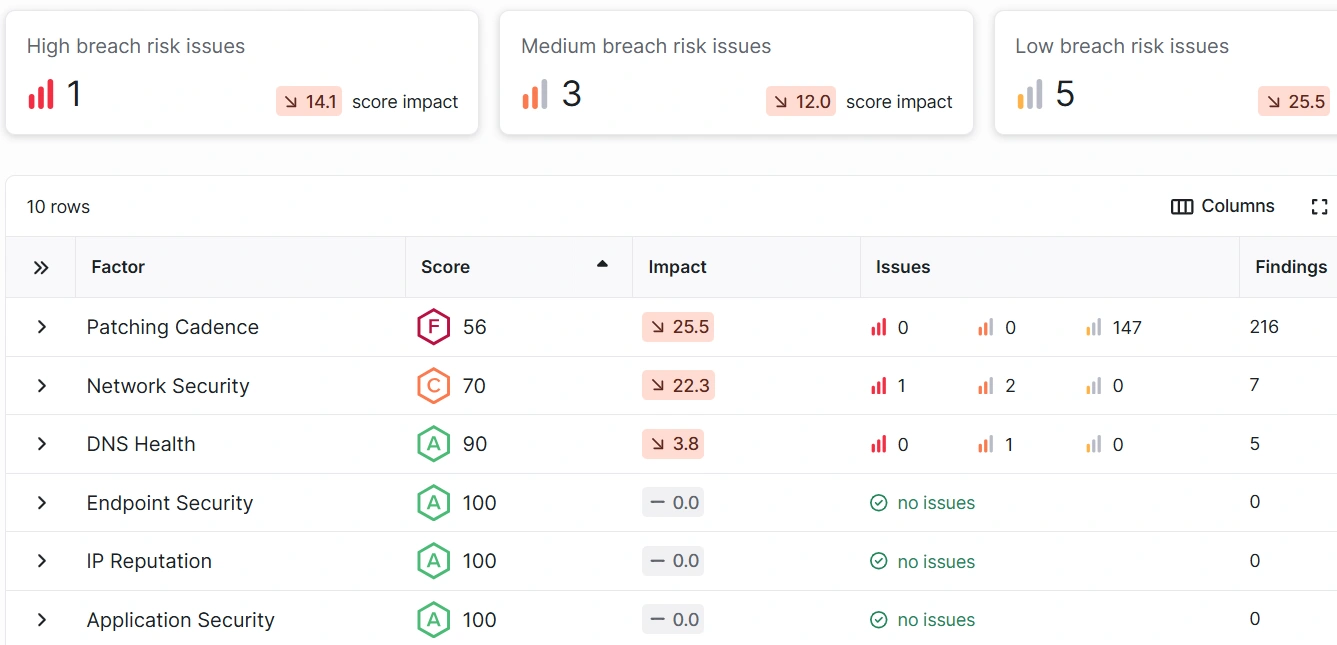
Task: Click the medium breach risk bars icon in the top card
Action: pos(535,94)
